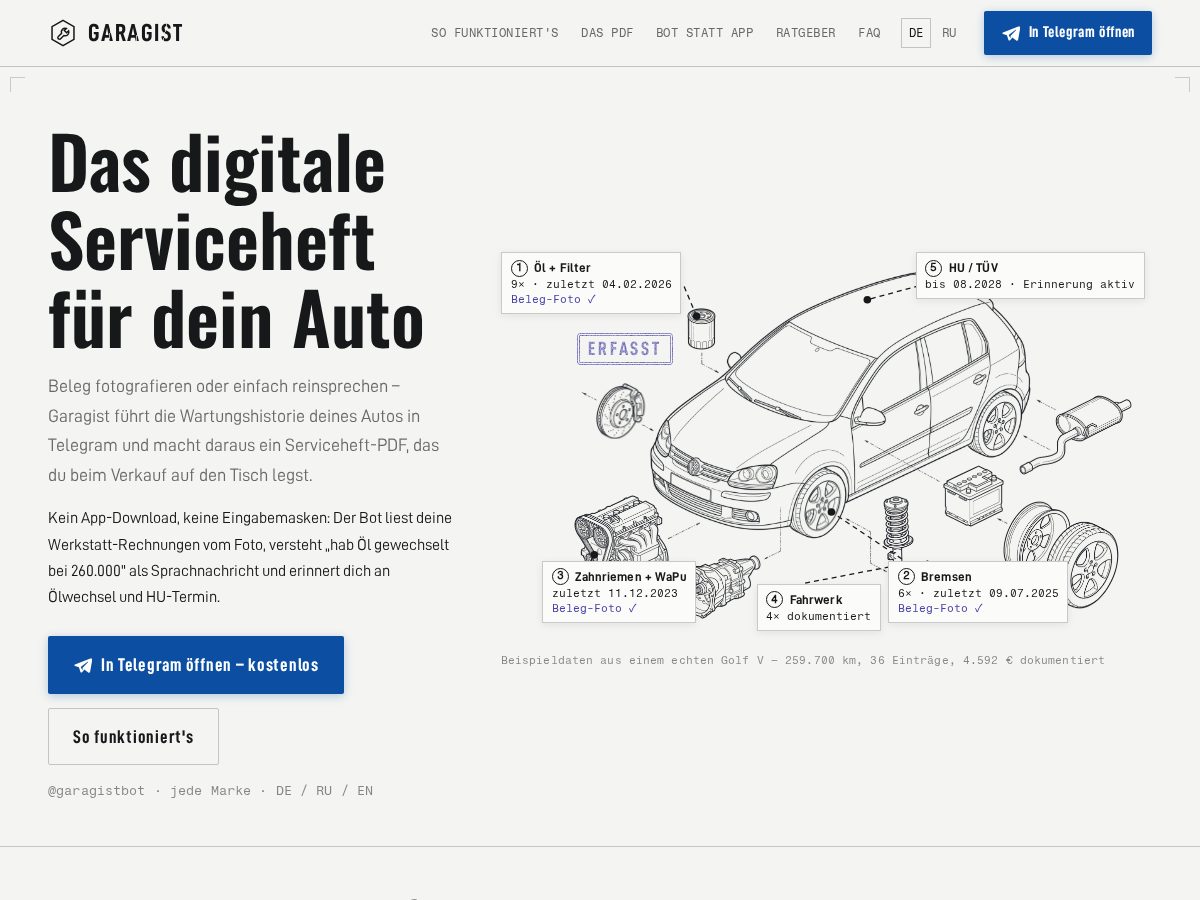Click the Zahnriemen + WaPu callout title
Viewport: 1200px width, 900px height.
[630, 577]
